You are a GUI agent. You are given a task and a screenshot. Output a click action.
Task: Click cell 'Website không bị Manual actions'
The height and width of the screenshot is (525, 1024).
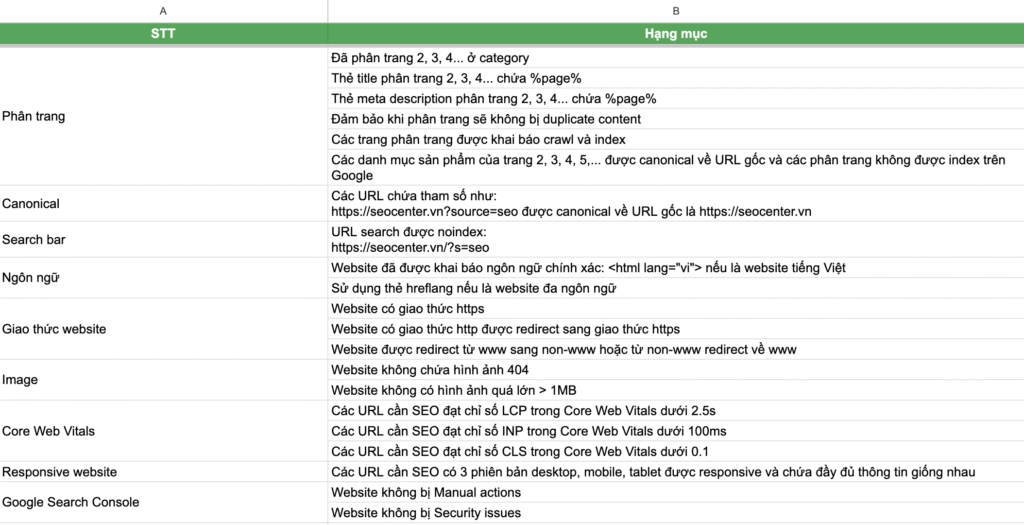(676, 492)
